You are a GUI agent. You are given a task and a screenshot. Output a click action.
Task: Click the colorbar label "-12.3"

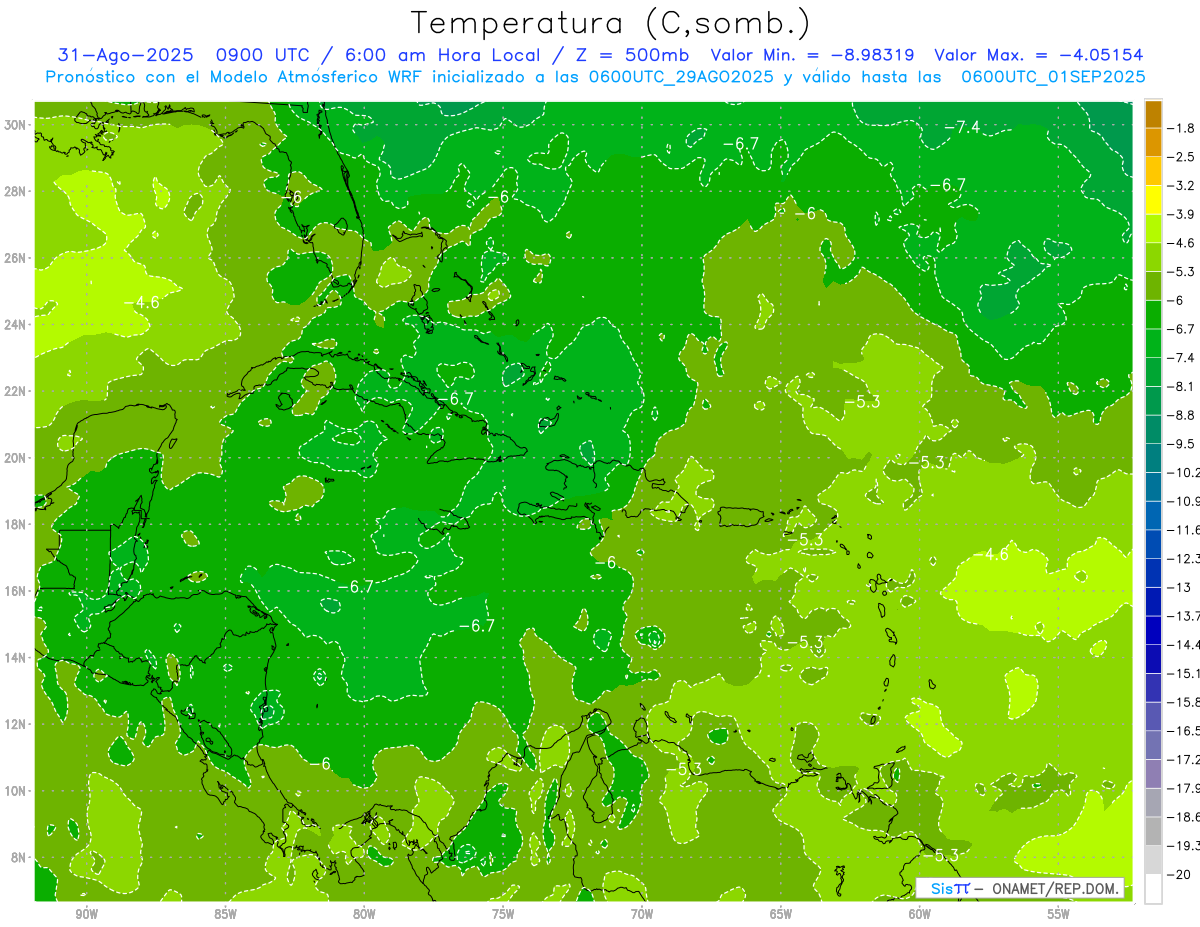1184,558
